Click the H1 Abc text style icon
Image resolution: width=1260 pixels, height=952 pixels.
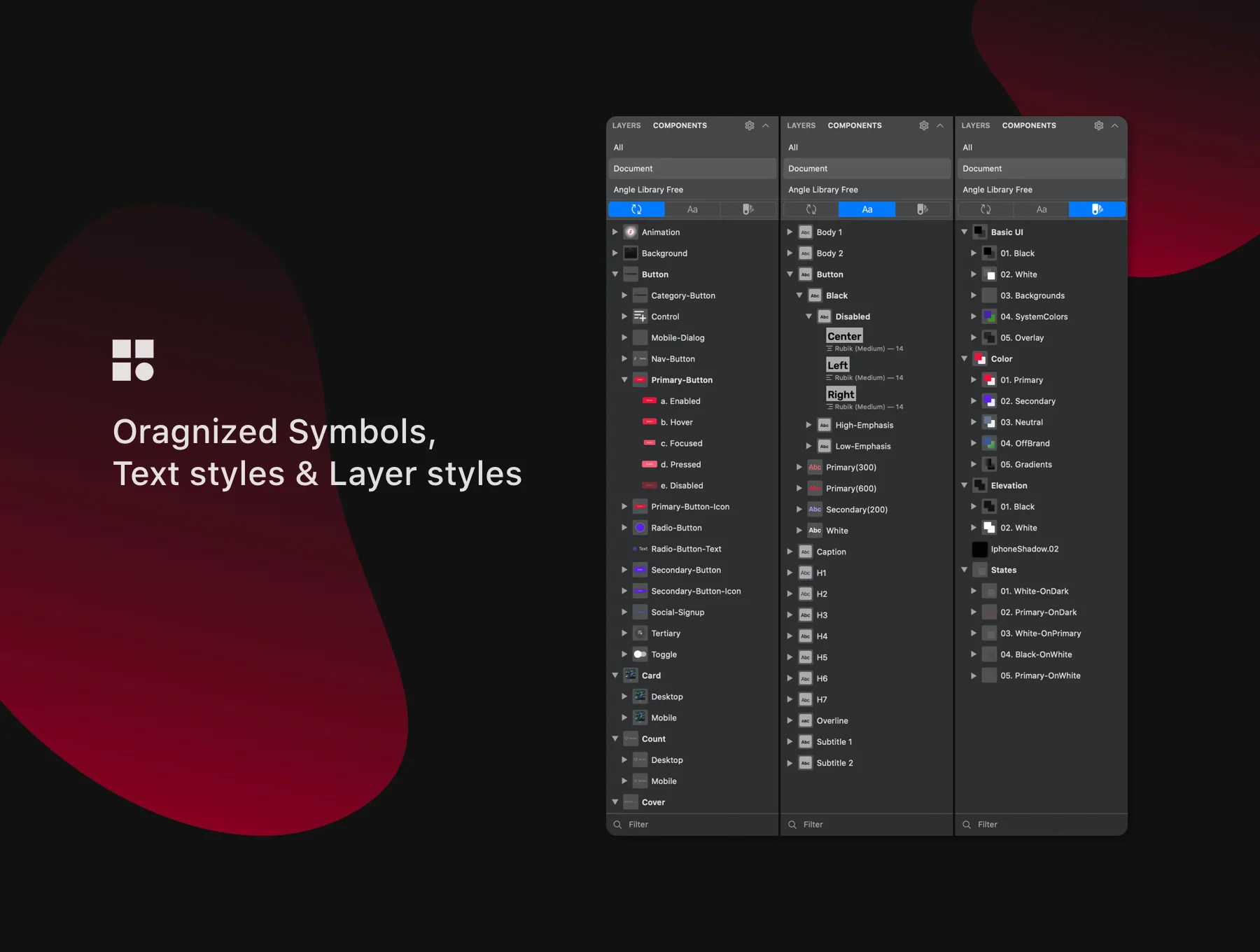point(806,573)
